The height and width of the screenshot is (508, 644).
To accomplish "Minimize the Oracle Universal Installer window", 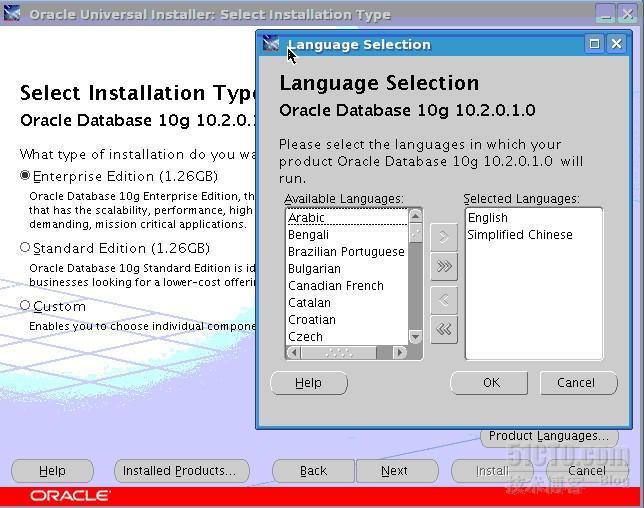I will tap(605, 14).
